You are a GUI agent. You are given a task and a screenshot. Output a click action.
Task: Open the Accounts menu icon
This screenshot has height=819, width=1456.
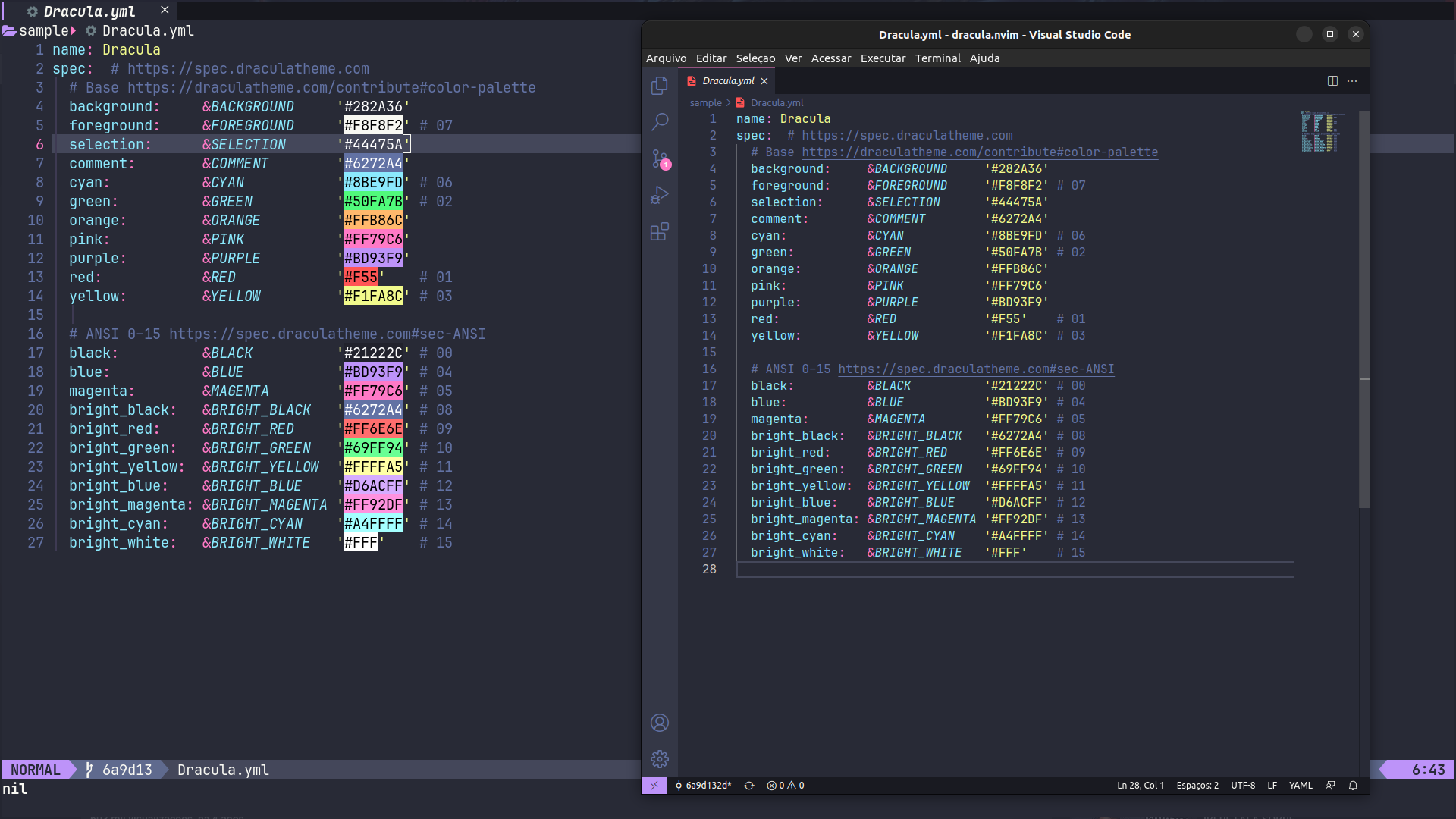(660, 723)
